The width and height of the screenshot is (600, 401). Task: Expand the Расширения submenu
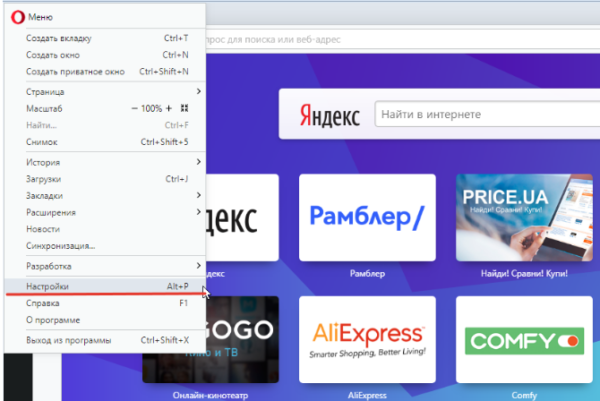click(105, 212)
